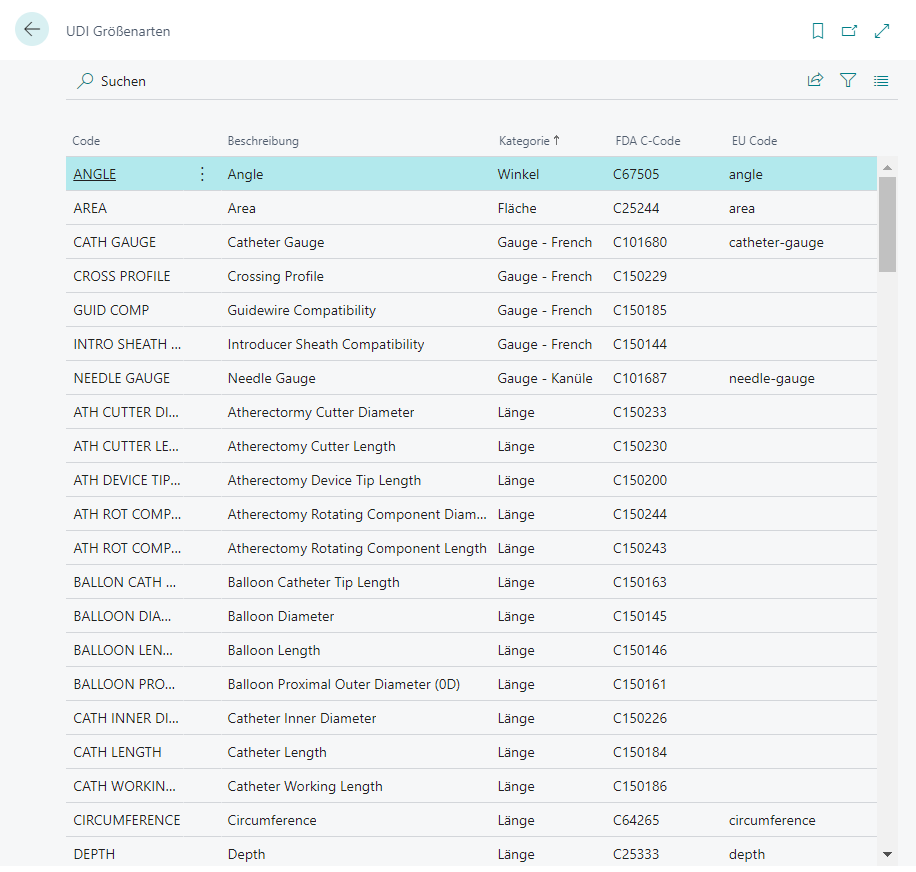Open the ANGLE code link
Image resolution: width=916 pixels, height=872 pixels.
[x=95, y=174]
